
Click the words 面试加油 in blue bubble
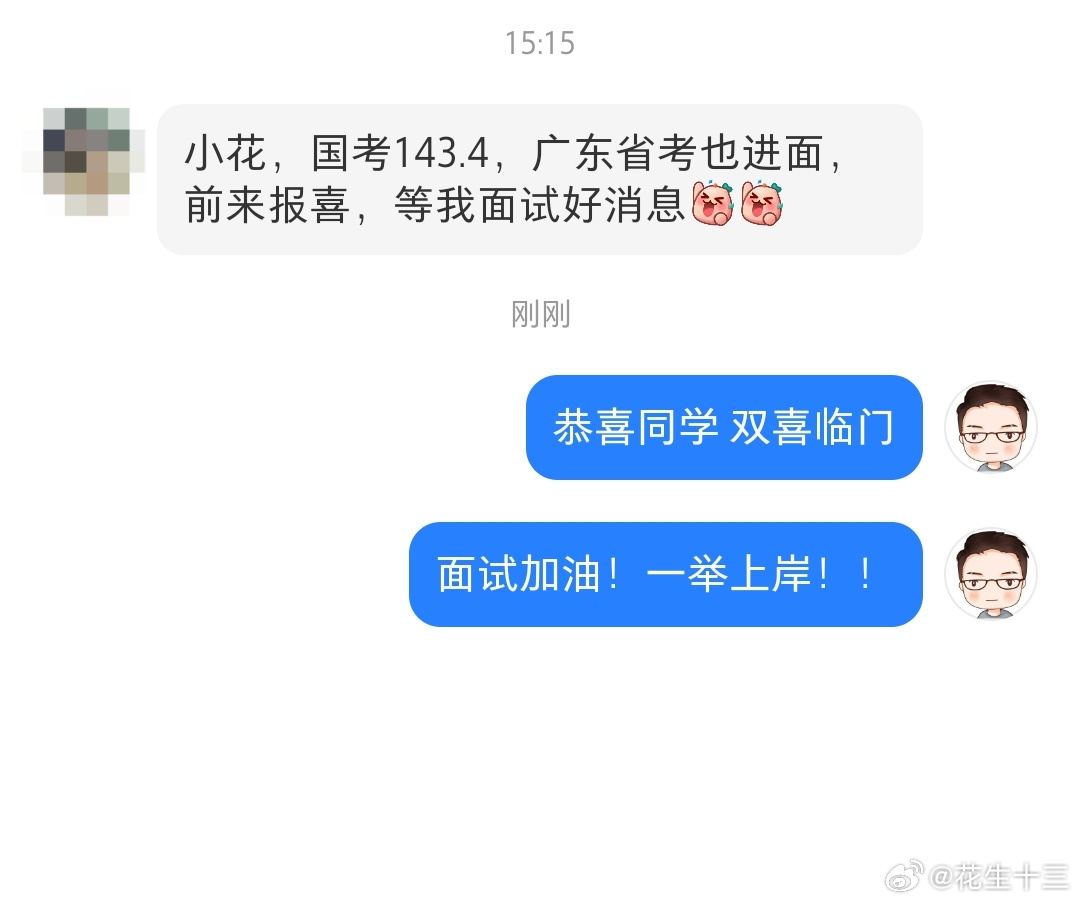pyautogui.click(x=519, y=574)
